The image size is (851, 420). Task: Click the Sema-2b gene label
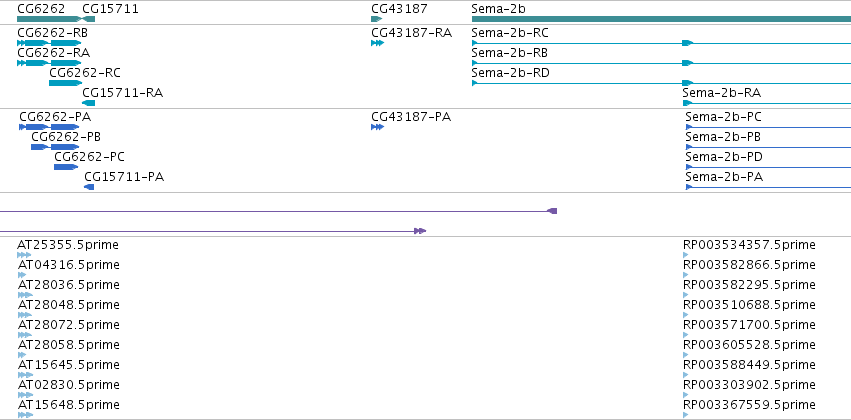(498, 9)
